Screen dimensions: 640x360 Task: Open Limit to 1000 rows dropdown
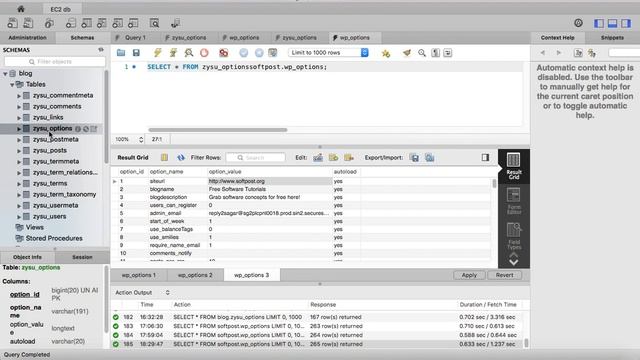(328, 53)
